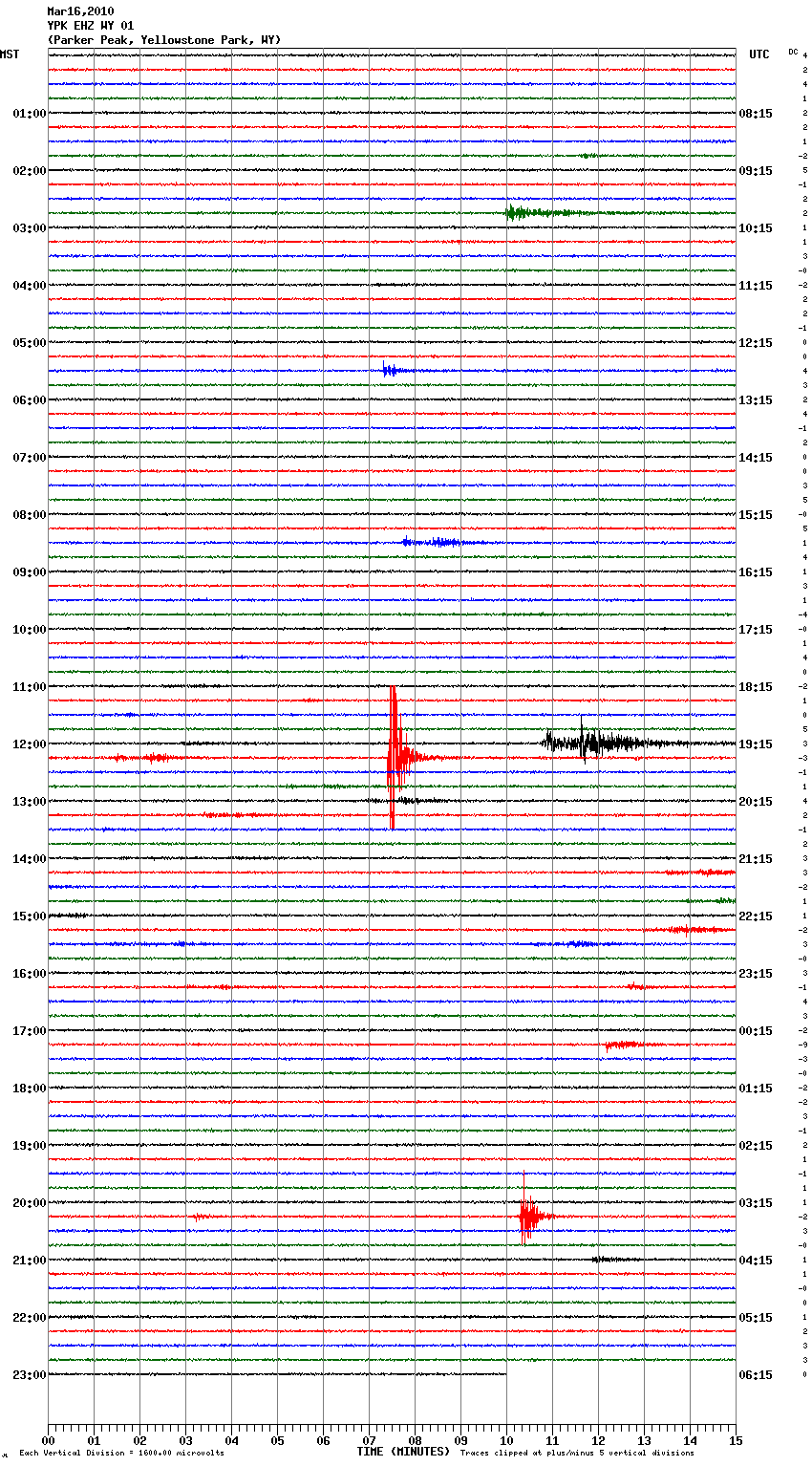The height and width of the screenshot is (1466, 812).
Task: Click the 00:15 UTC time label
Action: click(756, 1031)
